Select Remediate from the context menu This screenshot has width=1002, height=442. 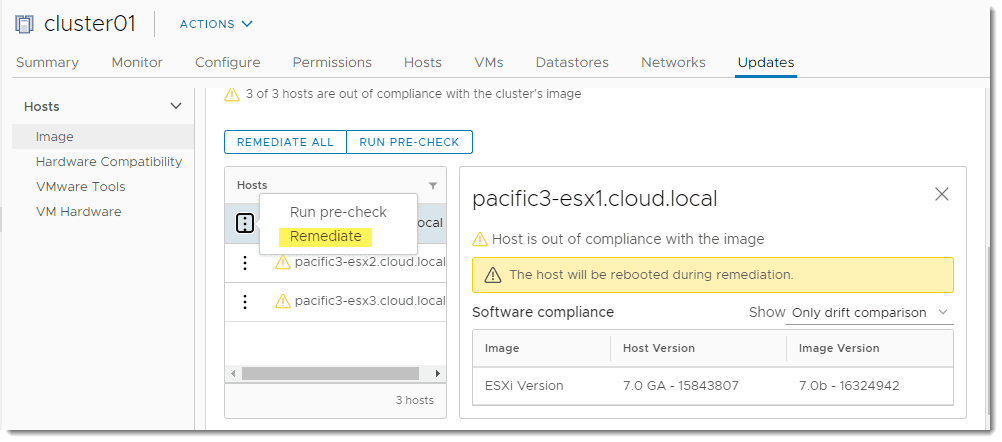(326, 237)
